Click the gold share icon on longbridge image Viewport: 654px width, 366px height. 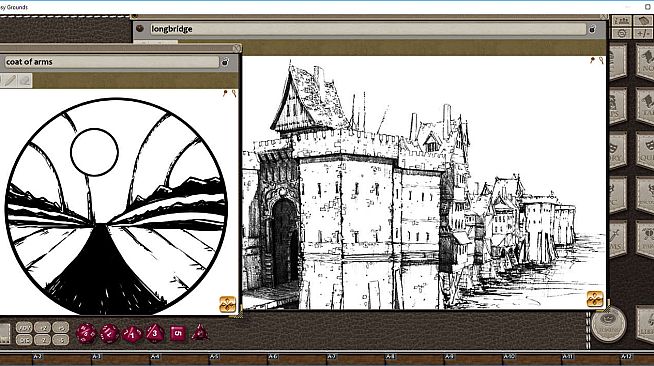[x=595, y=299]
